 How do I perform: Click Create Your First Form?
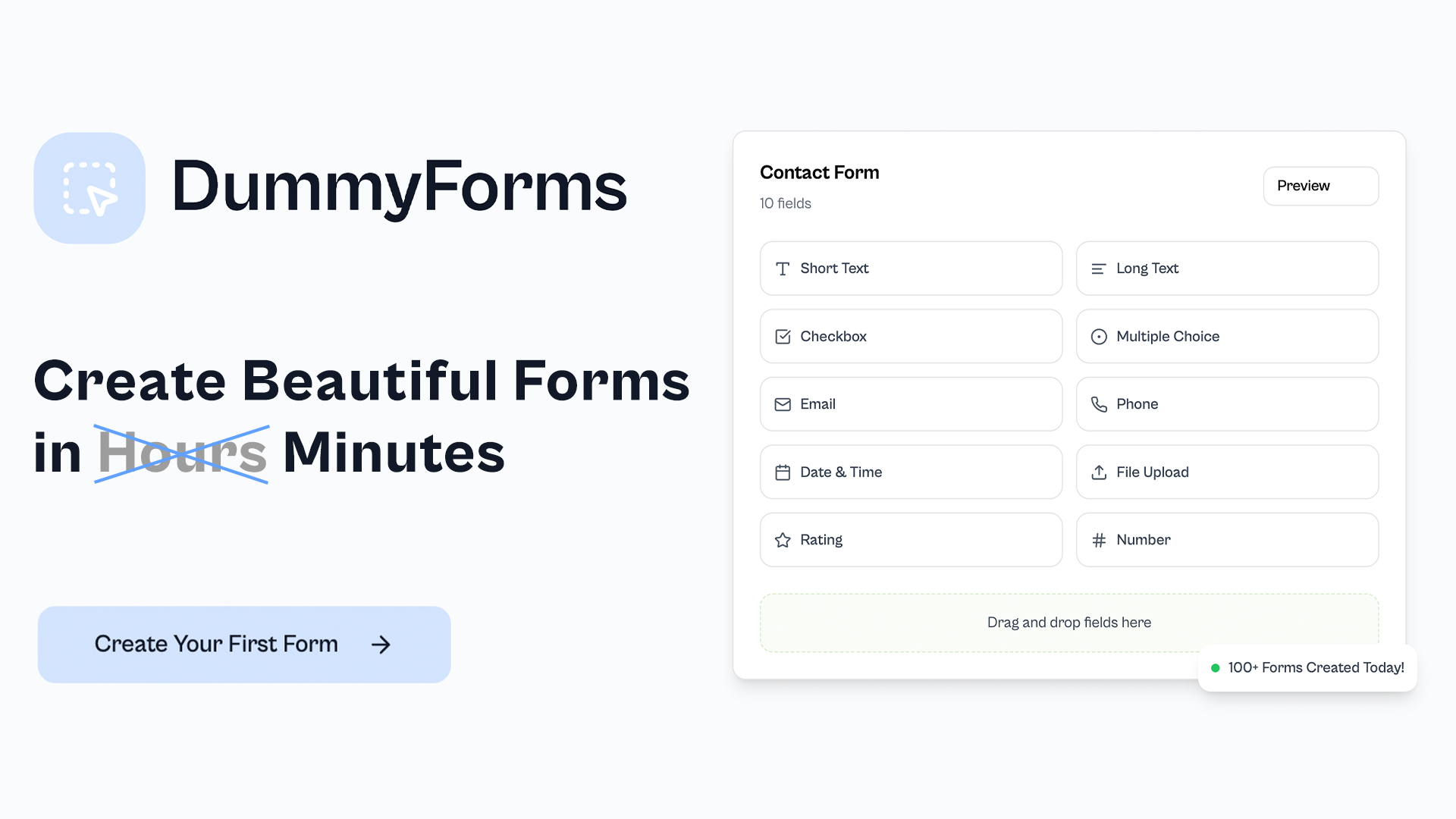(x=244, y=644)
